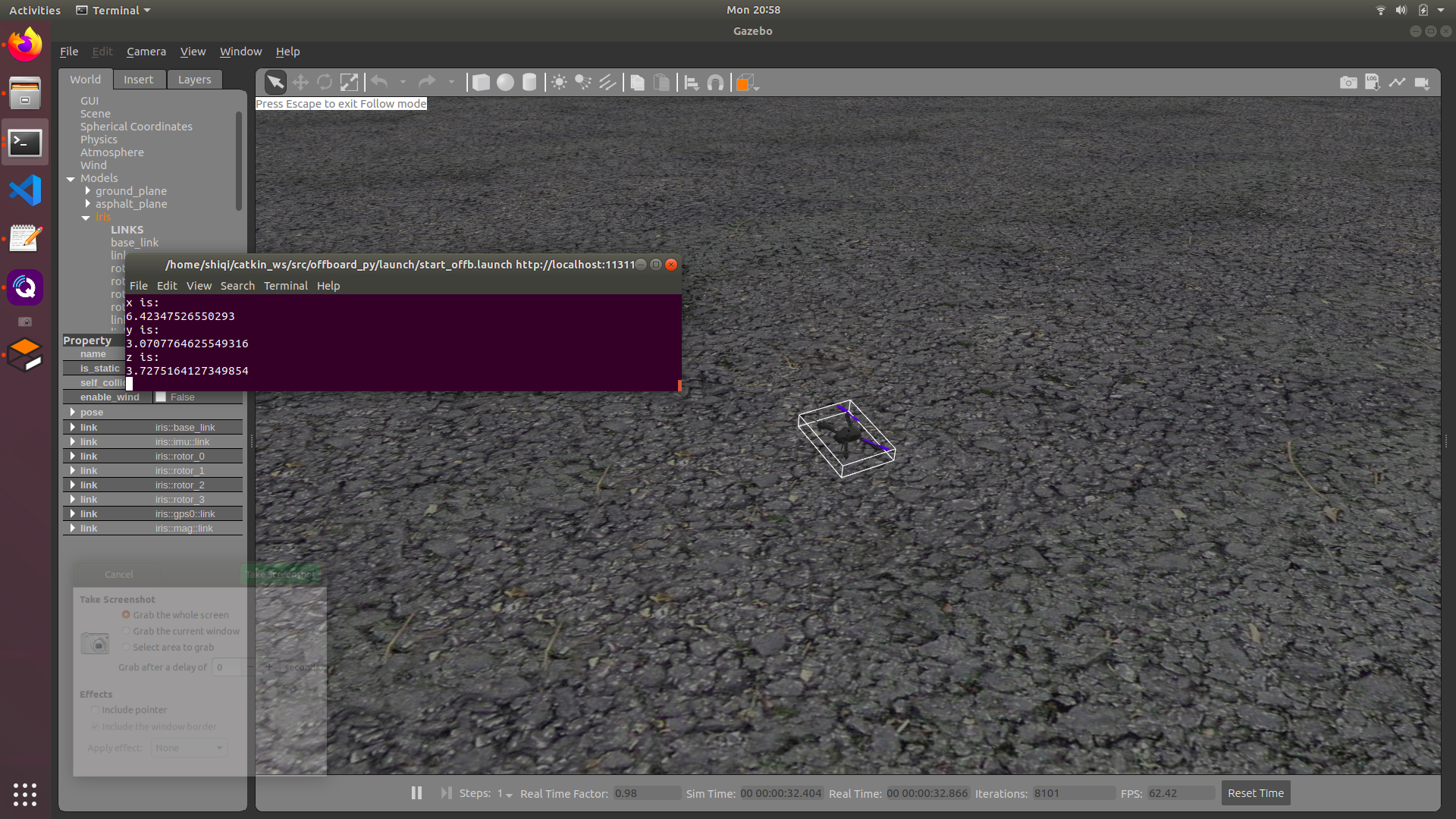Select Spherical Coordinates in World tree
Screen dimensions: 1456x819
[136, 127]
